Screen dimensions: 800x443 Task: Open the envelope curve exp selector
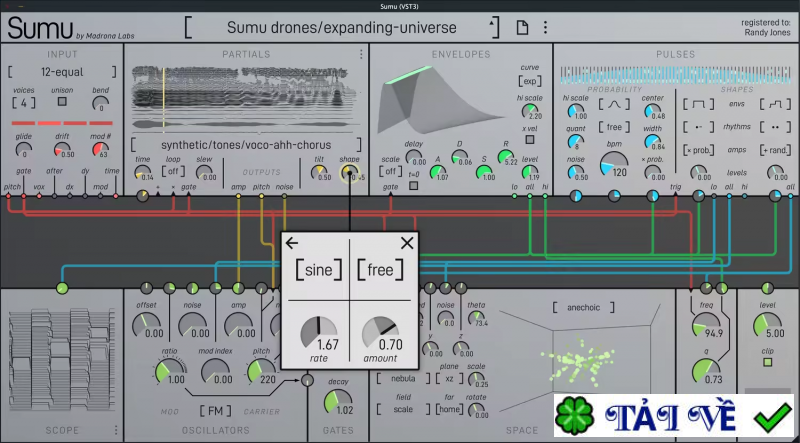[x=530, y=81]
